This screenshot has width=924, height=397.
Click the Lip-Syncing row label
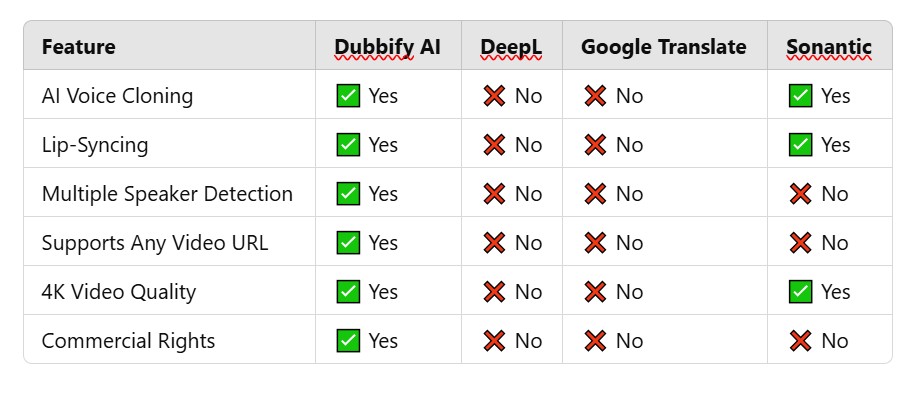[95, 145]
